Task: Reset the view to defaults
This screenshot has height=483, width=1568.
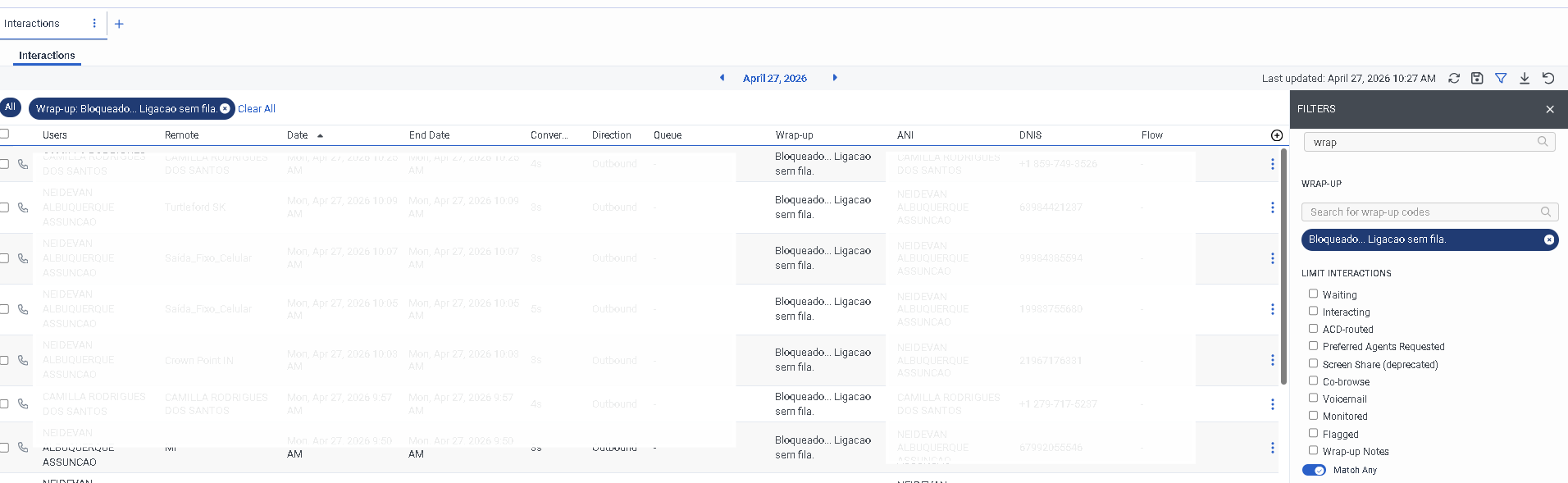Action: (1548, 78)
